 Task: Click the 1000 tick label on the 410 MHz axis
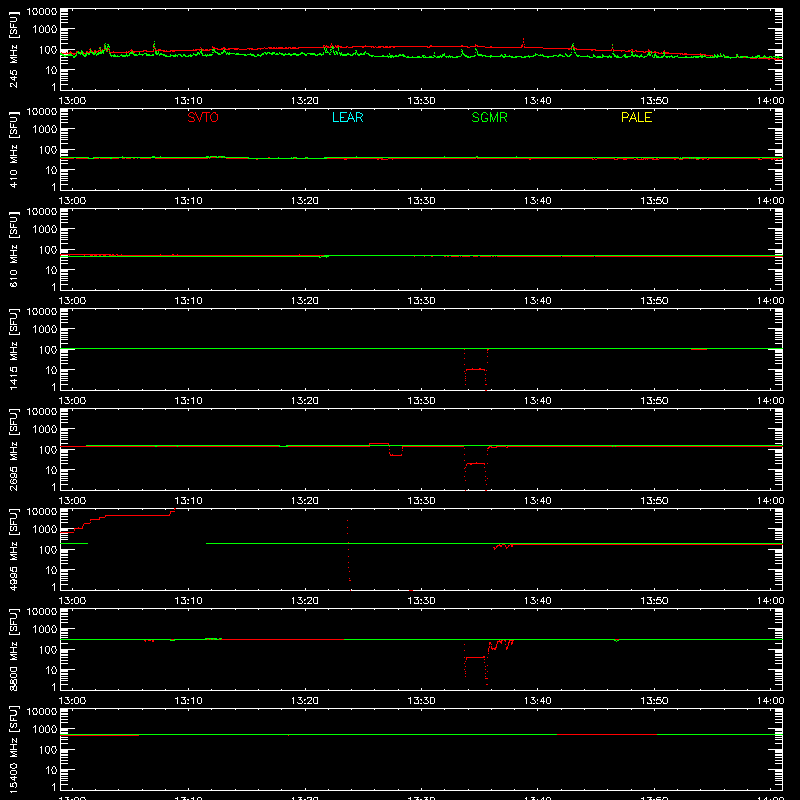(45, 130)
